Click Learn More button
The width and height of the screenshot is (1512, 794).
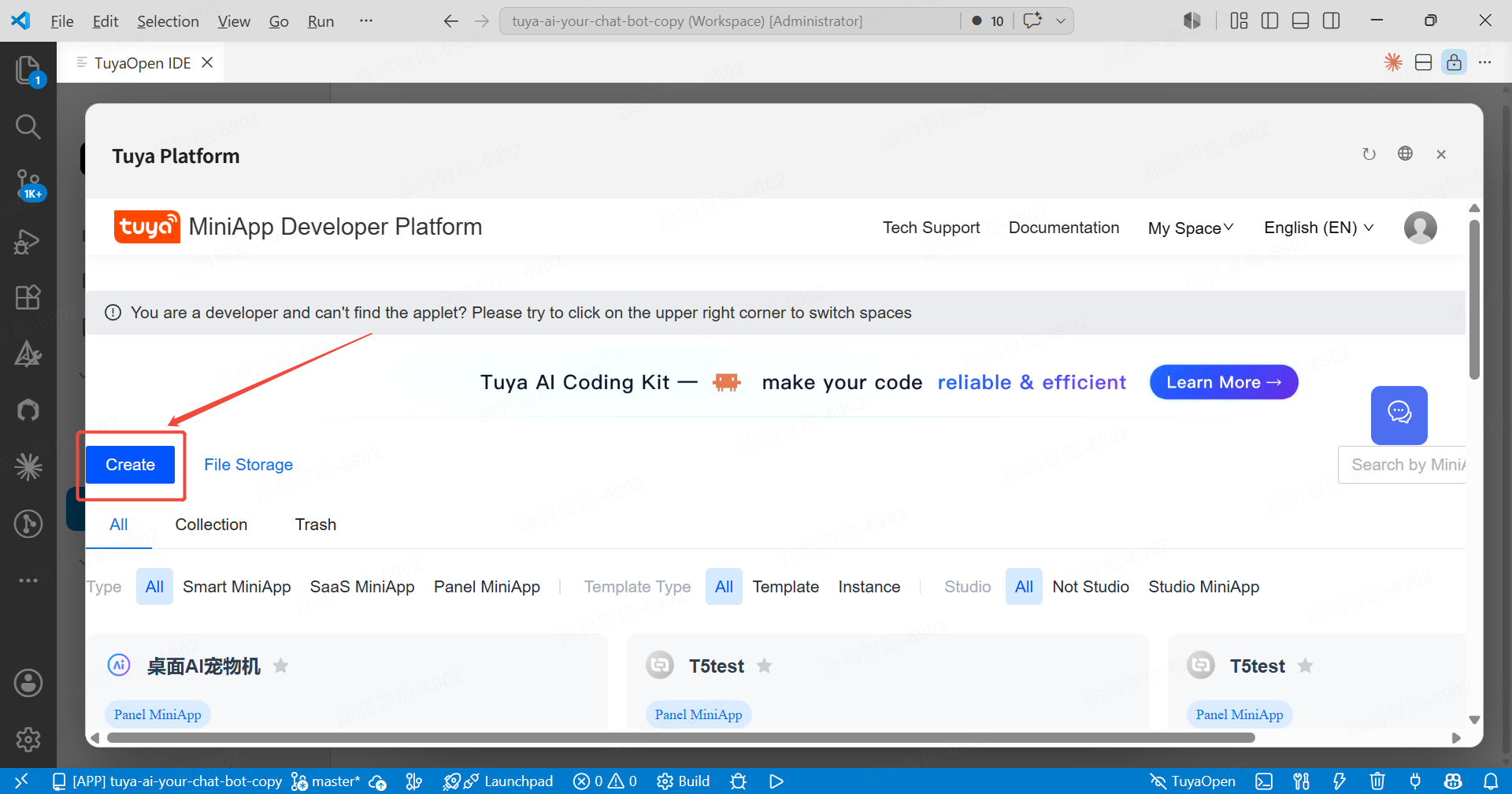(x=1224, y=382)
